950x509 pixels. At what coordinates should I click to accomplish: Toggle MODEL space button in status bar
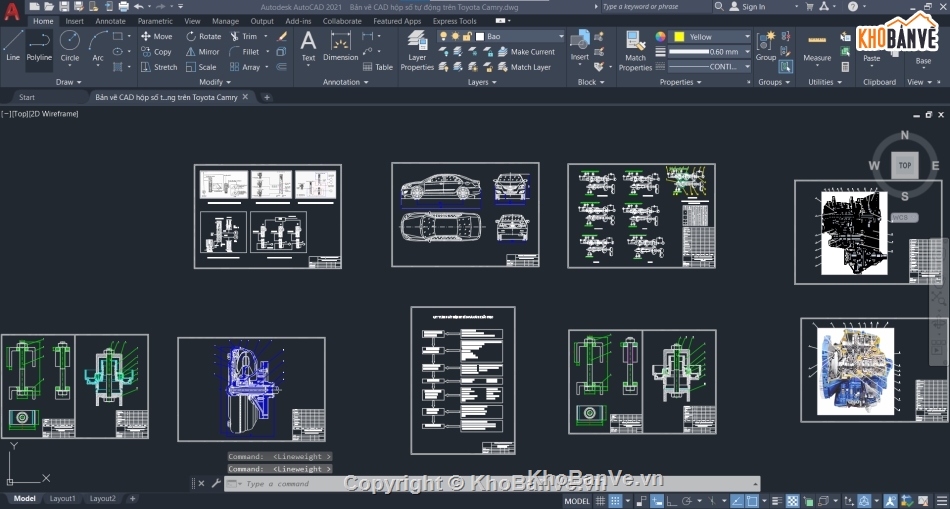click(x=577, y=501)
